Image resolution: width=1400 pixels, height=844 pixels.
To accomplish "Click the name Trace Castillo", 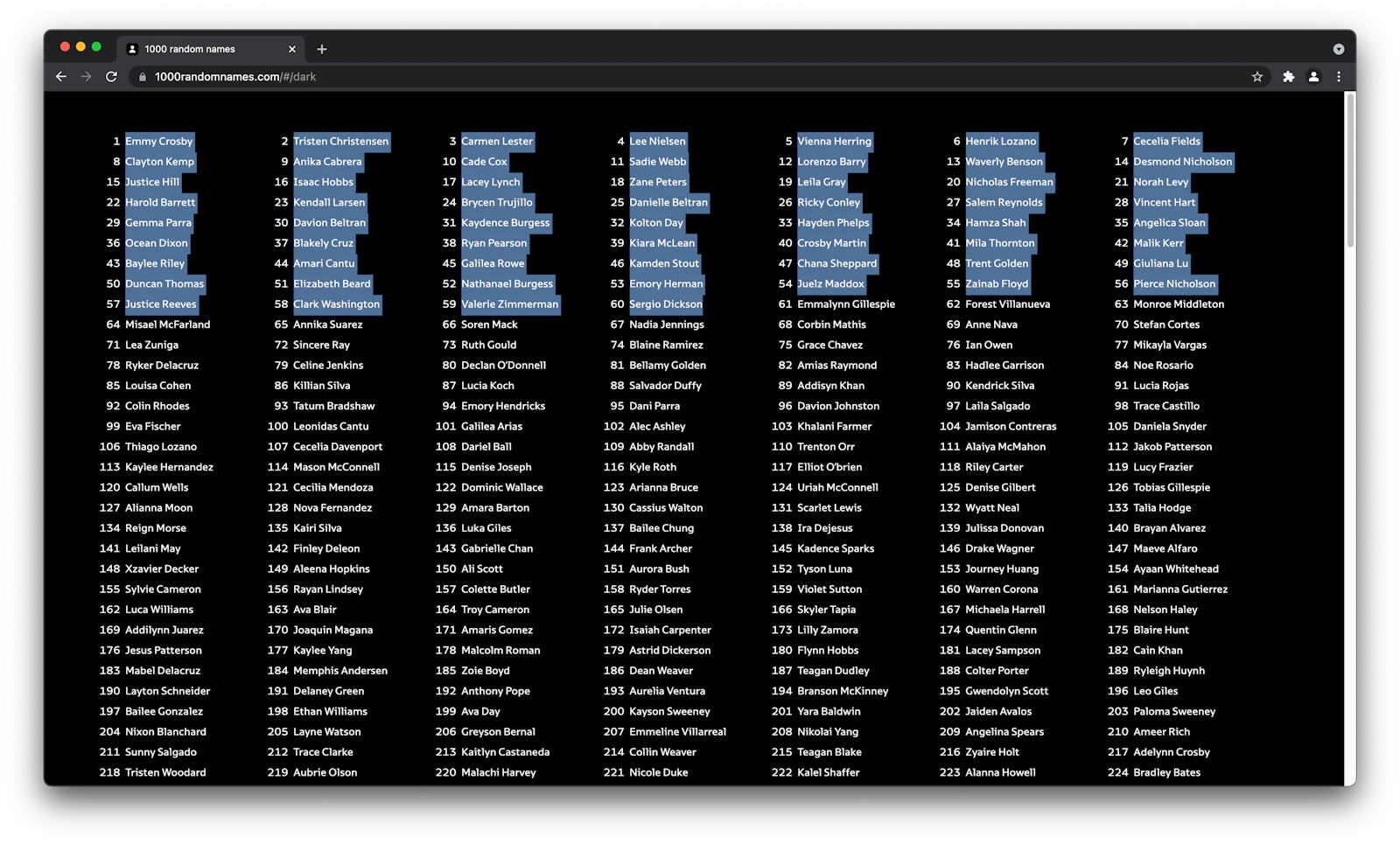I will pos(1167,406).
